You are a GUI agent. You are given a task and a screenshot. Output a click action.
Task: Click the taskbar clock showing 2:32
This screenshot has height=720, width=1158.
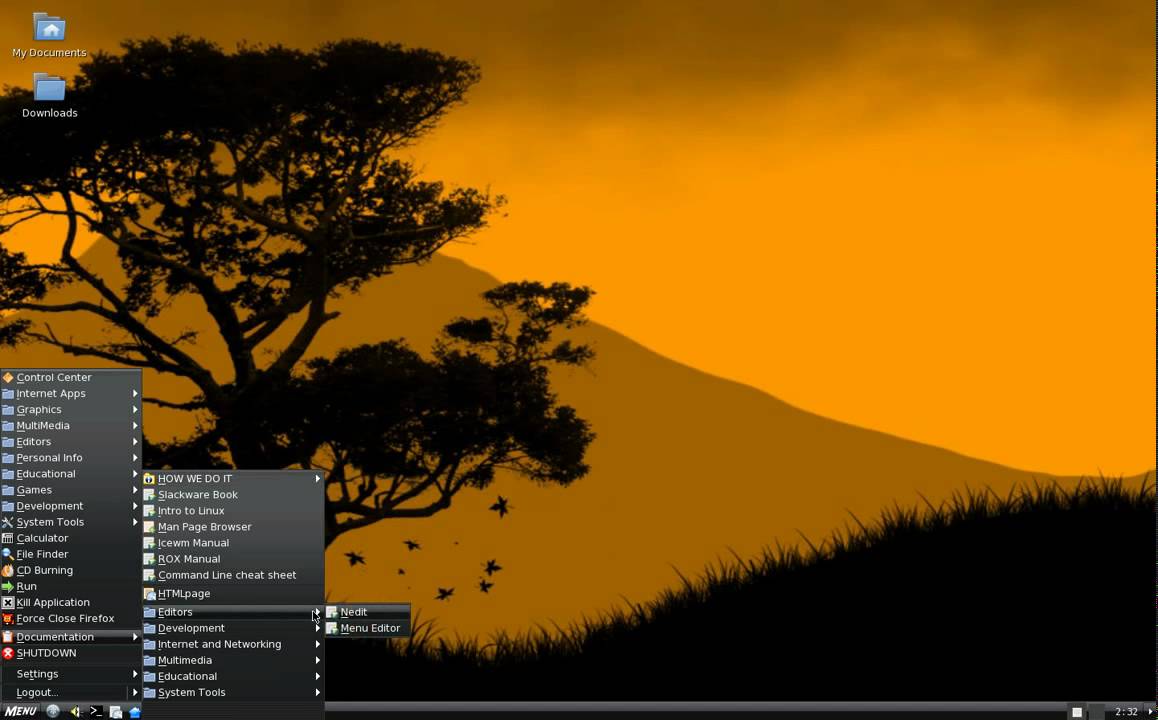click(x=1126, y=713)
